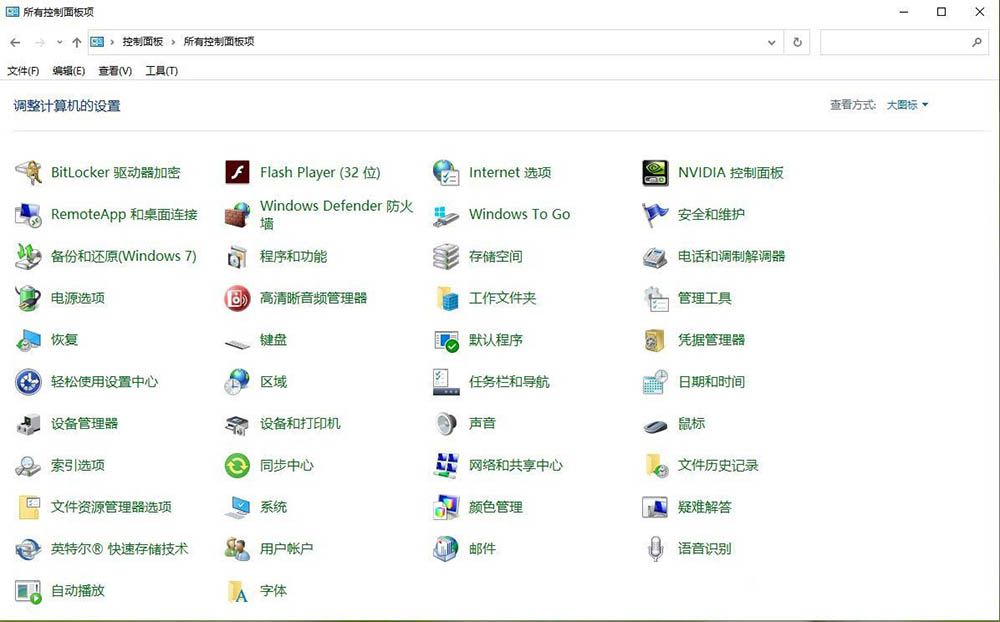Focus the control panel search box
The image size is (1000, 622).
904,42
